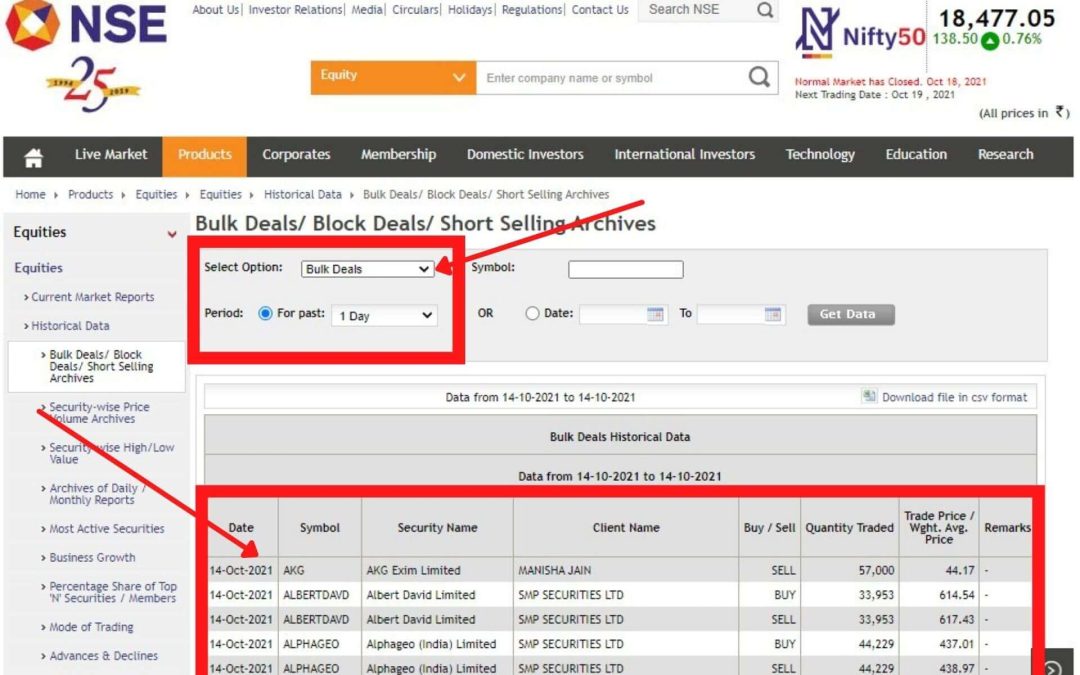Click the Home icon in navigation bar
Screen dimensions: 1080x675
pos(33,157)
